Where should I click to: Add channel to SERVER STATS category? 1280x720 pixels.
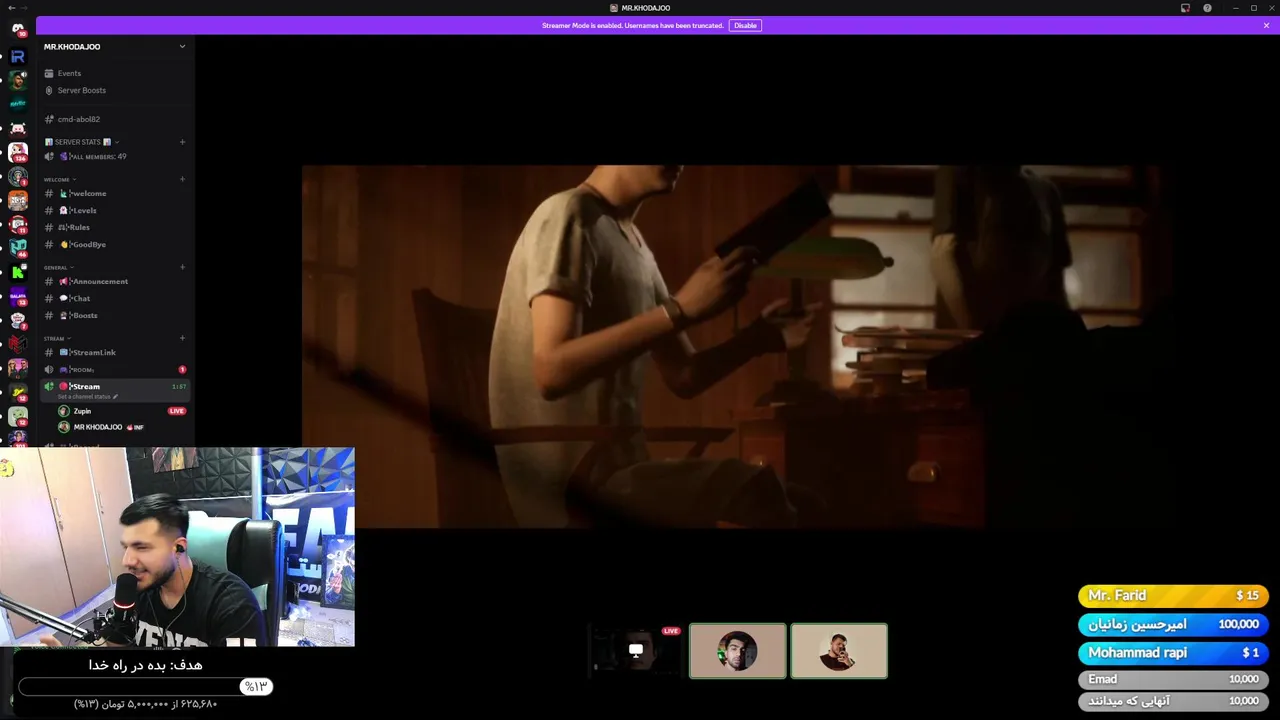point(182,142)
